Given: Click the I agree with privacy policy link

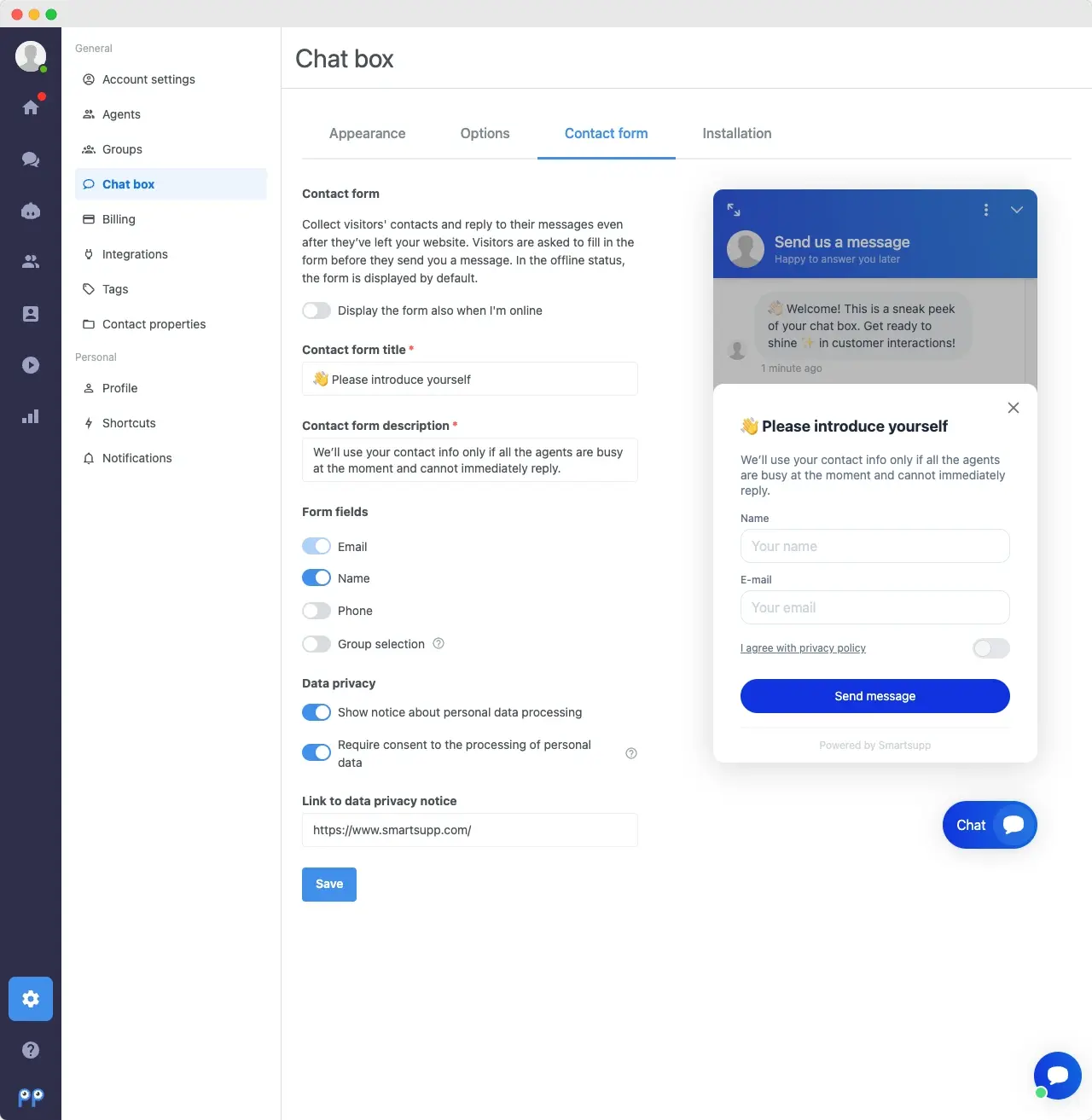Looking at the screenshot, I should click(x=803, y=648).
